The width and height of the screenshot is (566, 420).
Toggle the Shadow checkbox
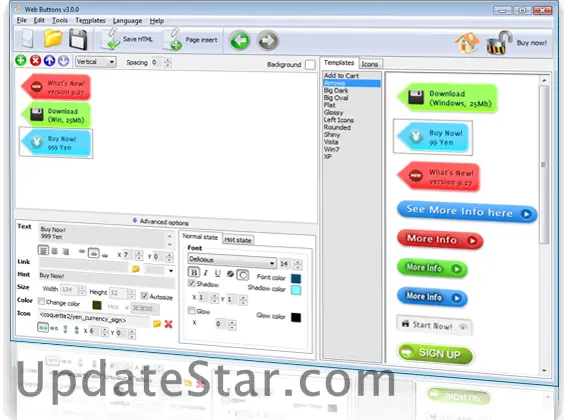point(192,283)
